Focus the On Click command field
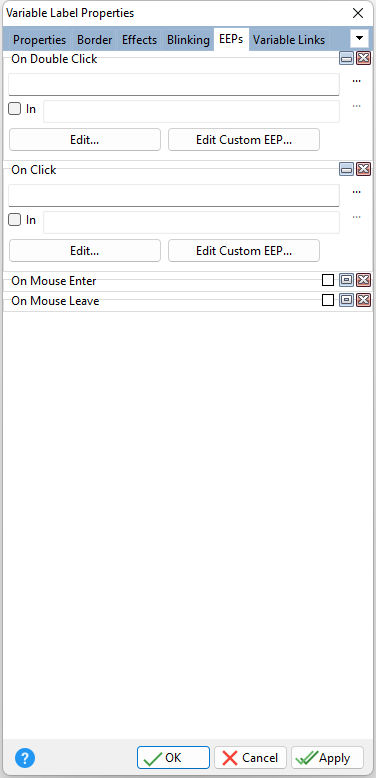 (x=174, y=195)
